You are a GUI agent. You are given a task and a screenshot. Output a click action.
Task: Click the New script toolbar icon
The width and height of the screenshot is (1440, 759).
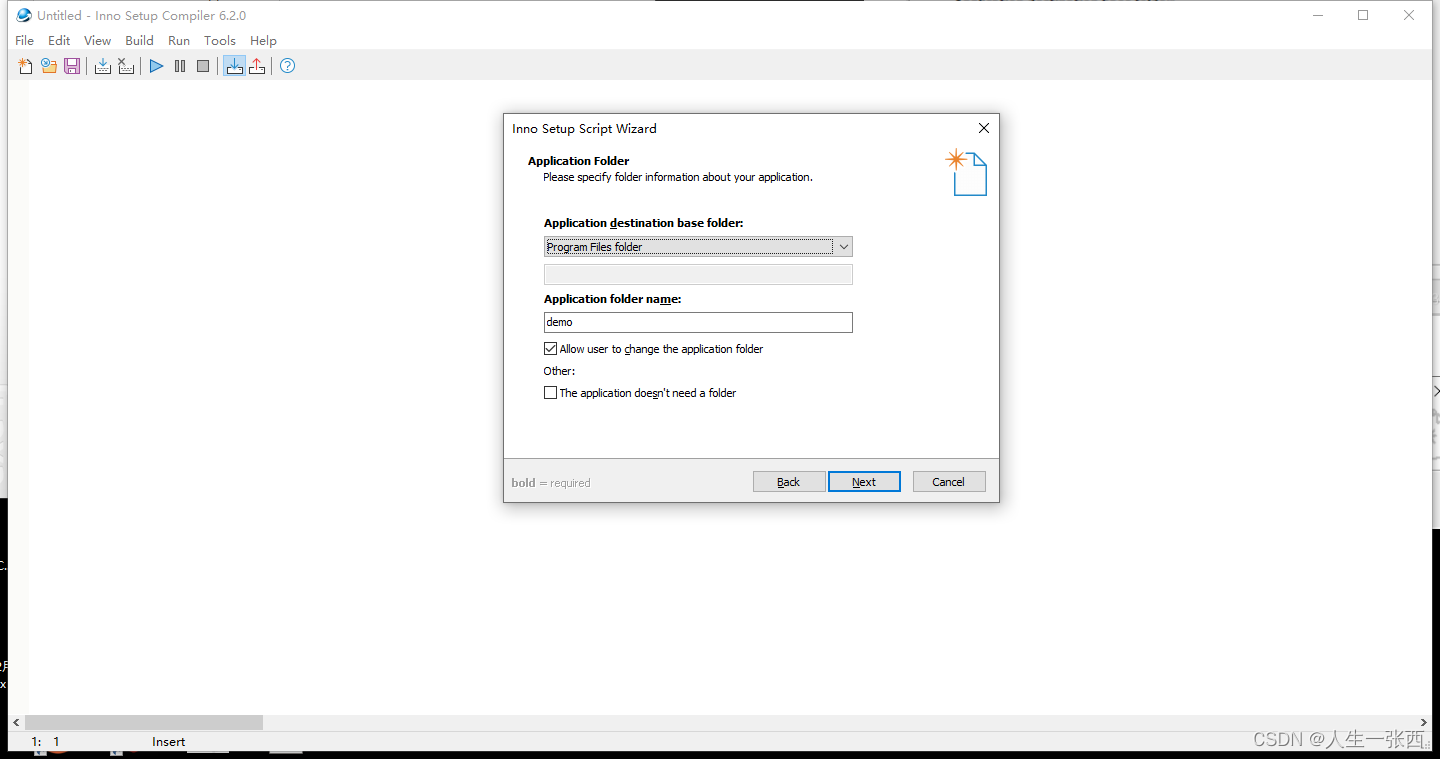pos(25,66)
